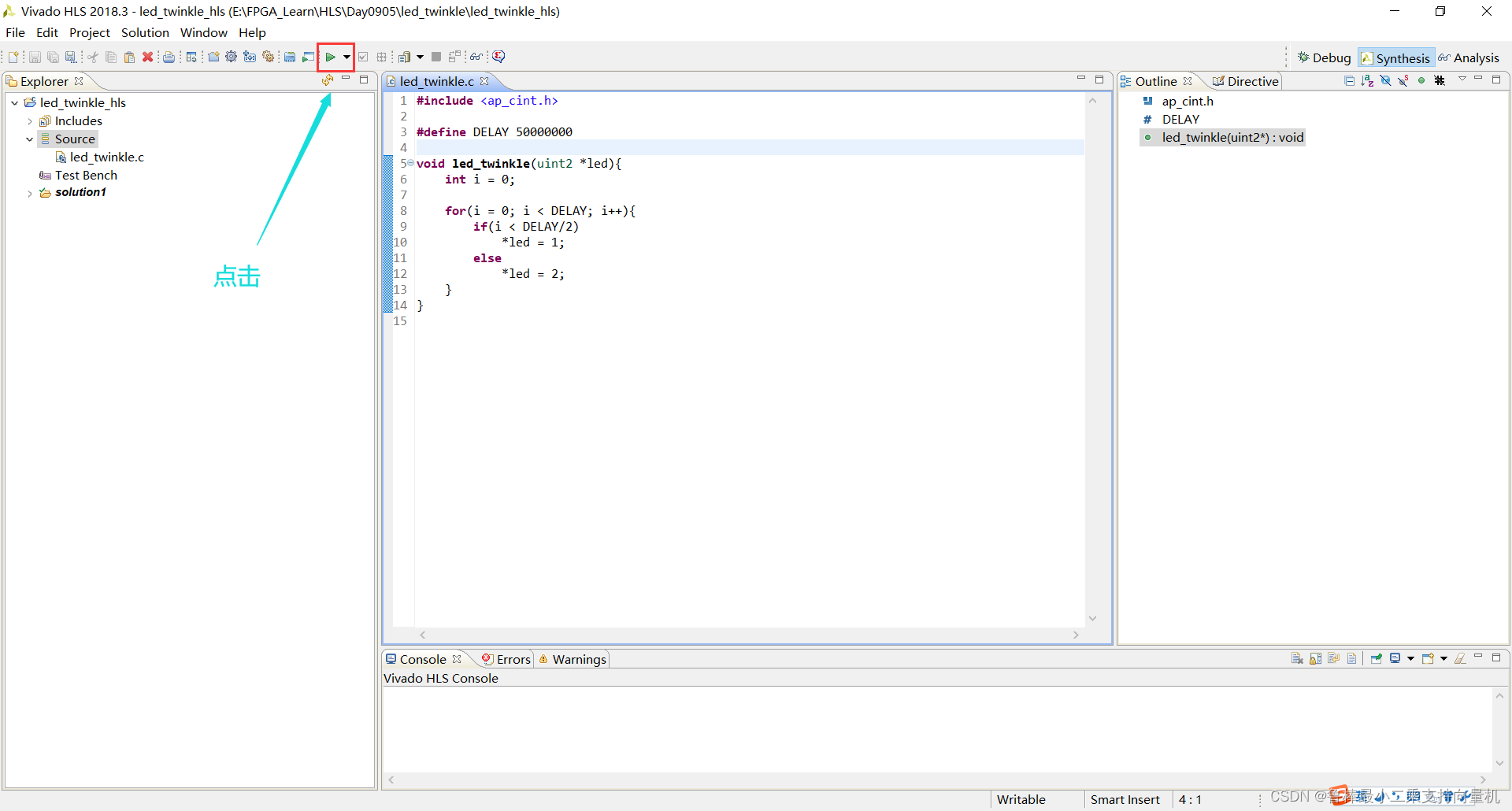This screenshot has height=811, width=1512.
Task: Click the editor vertical scrollbar down arrow
Action: pyautogui.click(x=1092, y=618)
